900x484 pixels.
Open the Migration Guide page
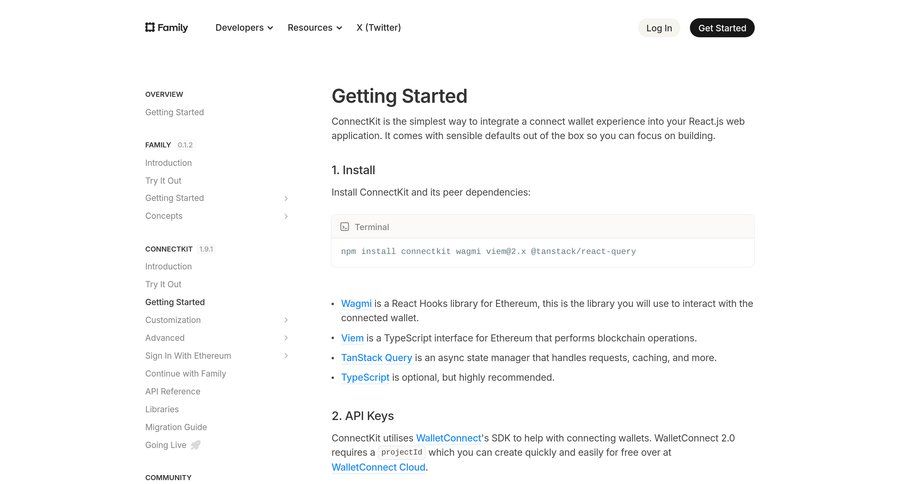[176, 427]
